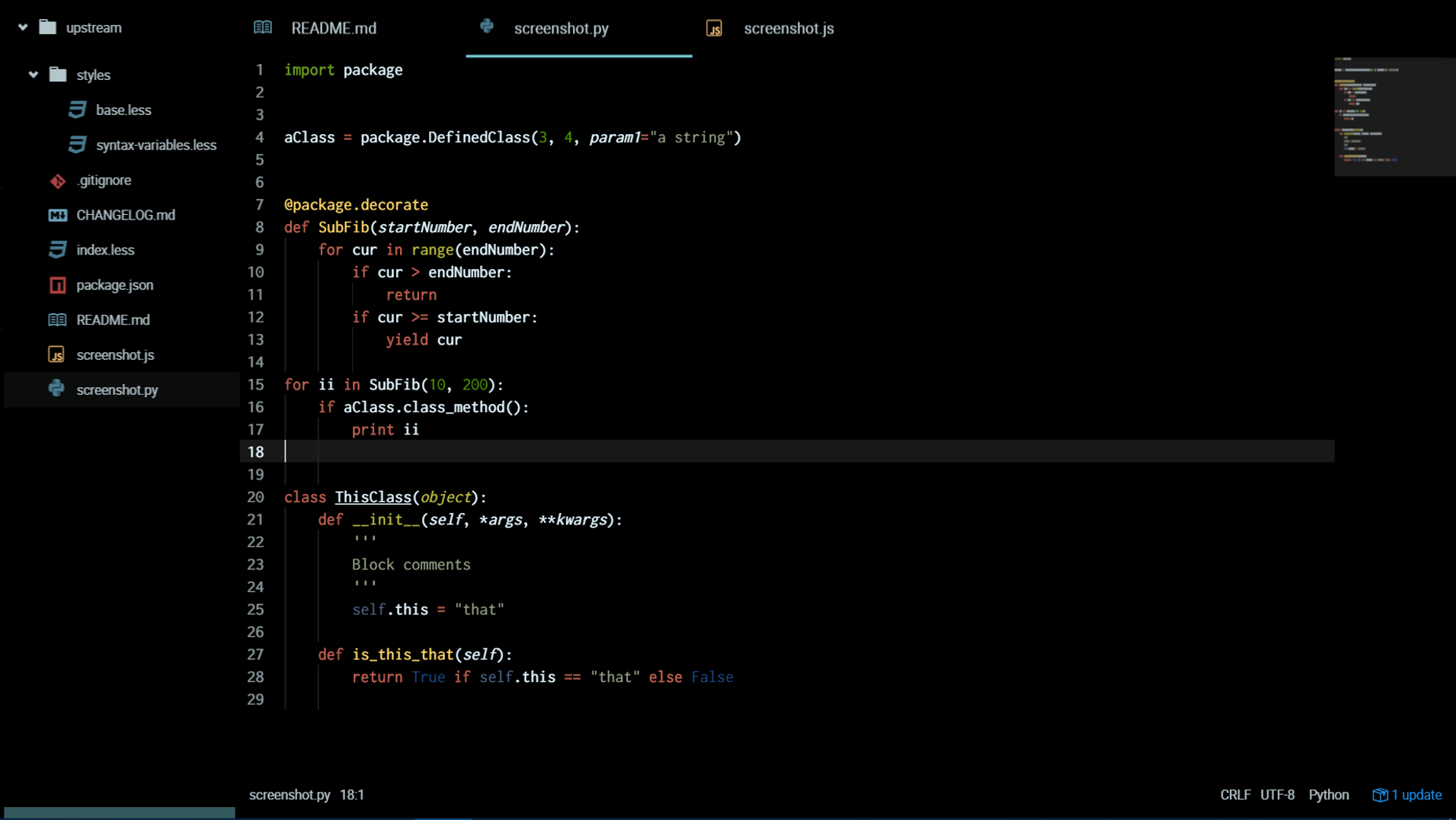Click 'Block comments' text on line 23

coord(411,565)
